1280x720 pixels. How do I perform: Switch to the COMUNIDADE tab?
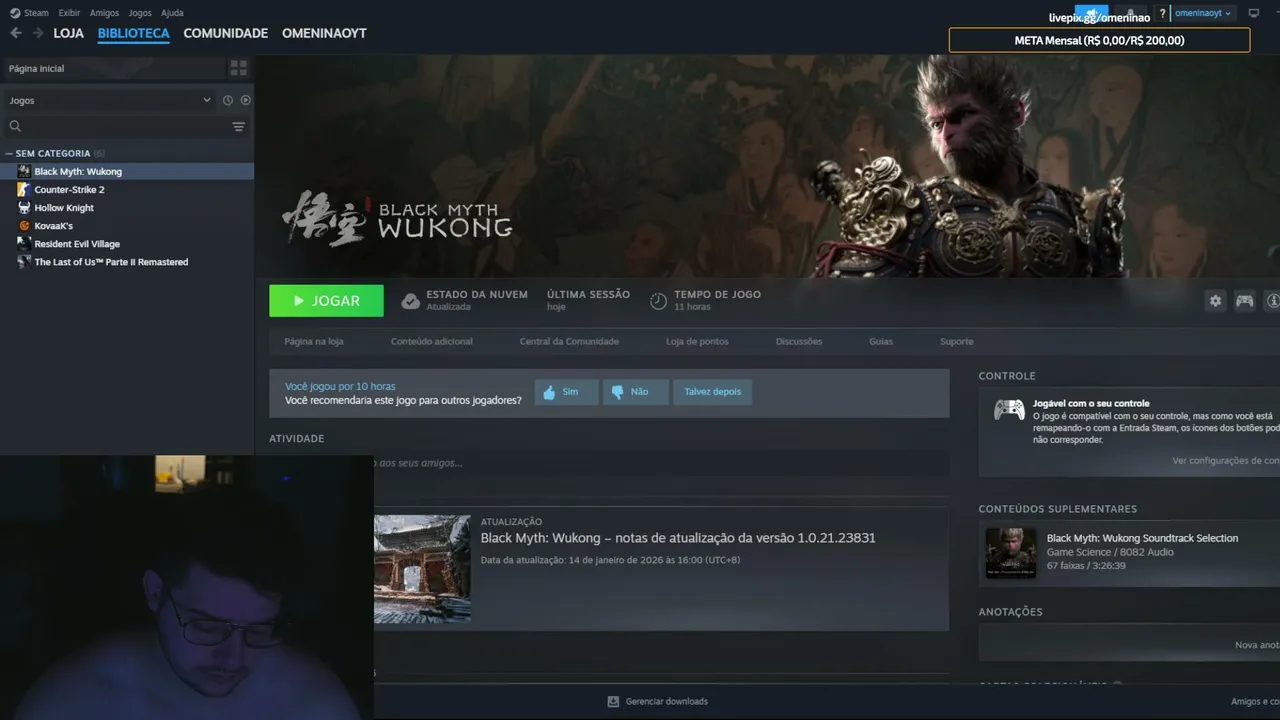click(x=226, y=33)
